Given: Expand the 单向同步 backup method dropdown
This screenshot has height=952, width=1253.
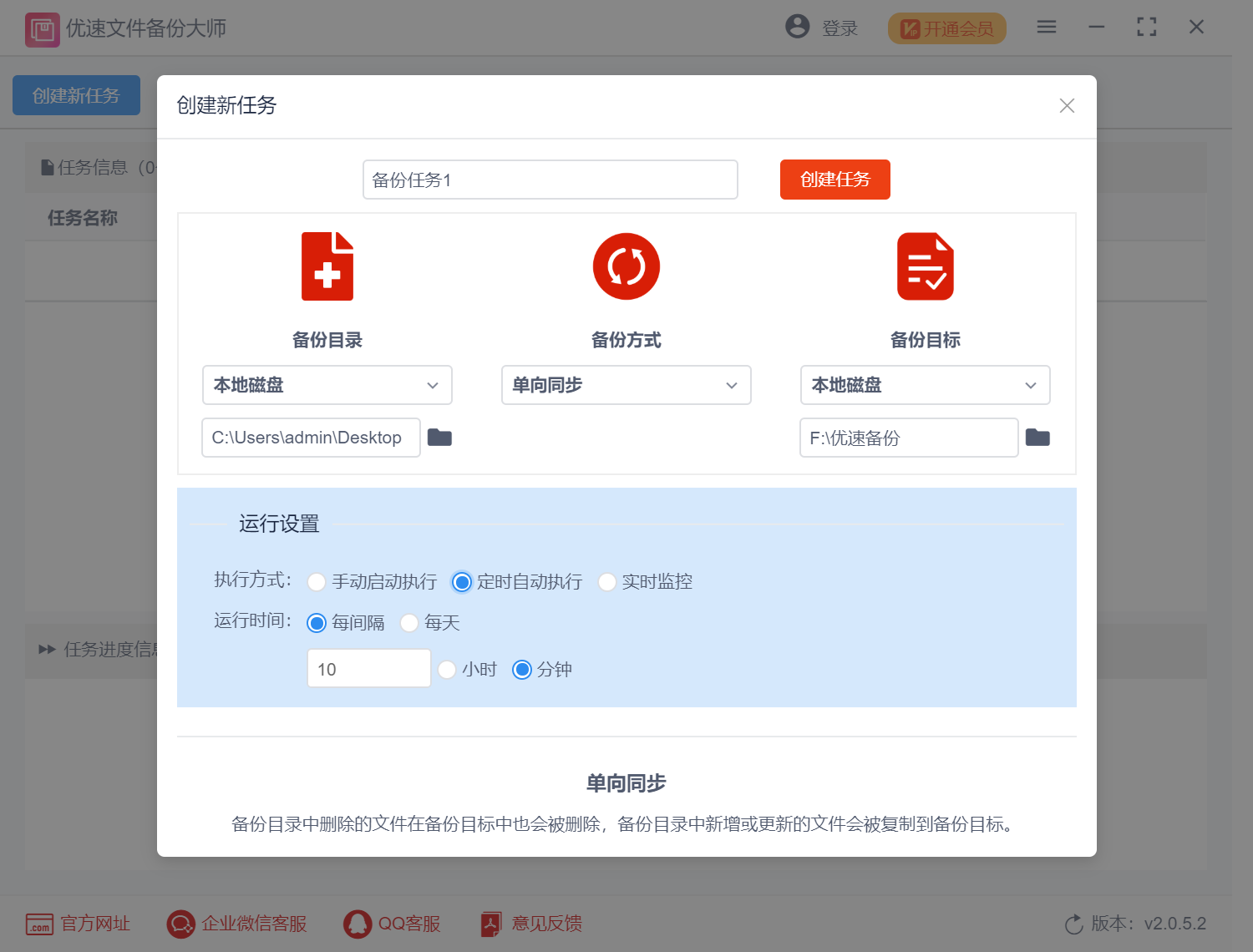Looking at the screenshot, I should point(626,385).
